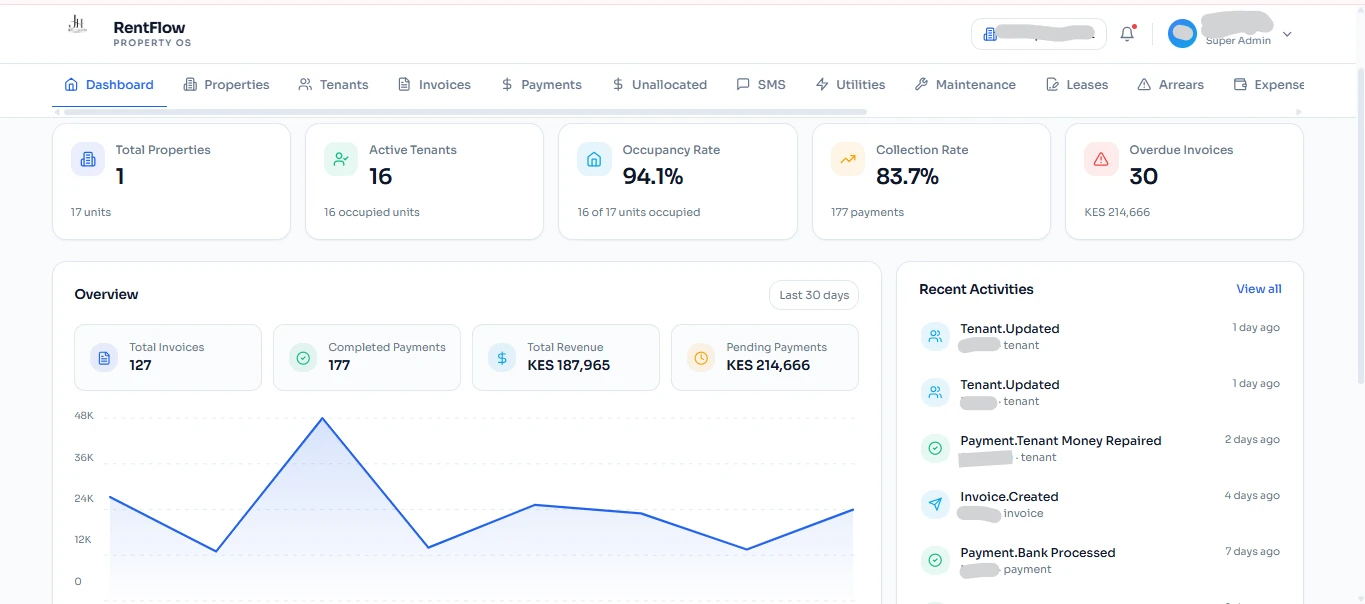Screen dimensions: 1365x604
Task: Click the Total Invoices document icon
Action: pos(104,357)
